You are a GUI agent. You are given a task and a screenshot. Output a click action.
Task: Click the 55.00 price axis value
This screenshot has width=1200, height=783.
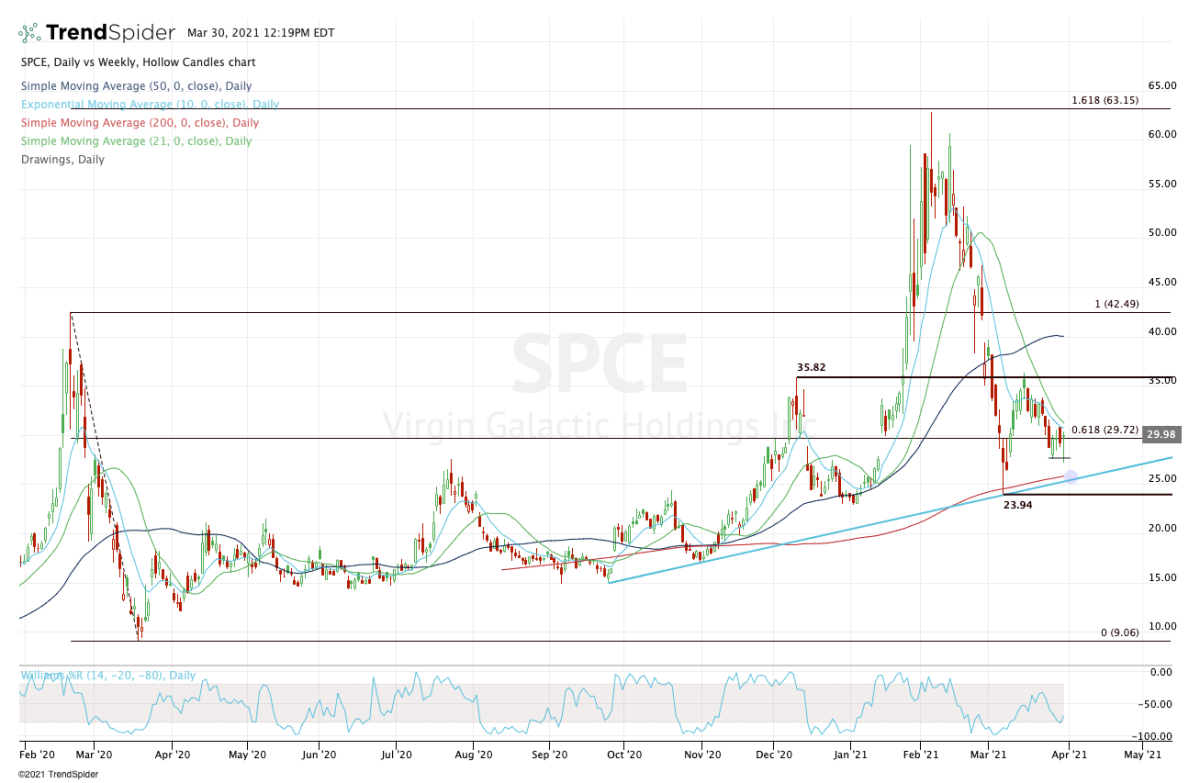(1161, 184)
